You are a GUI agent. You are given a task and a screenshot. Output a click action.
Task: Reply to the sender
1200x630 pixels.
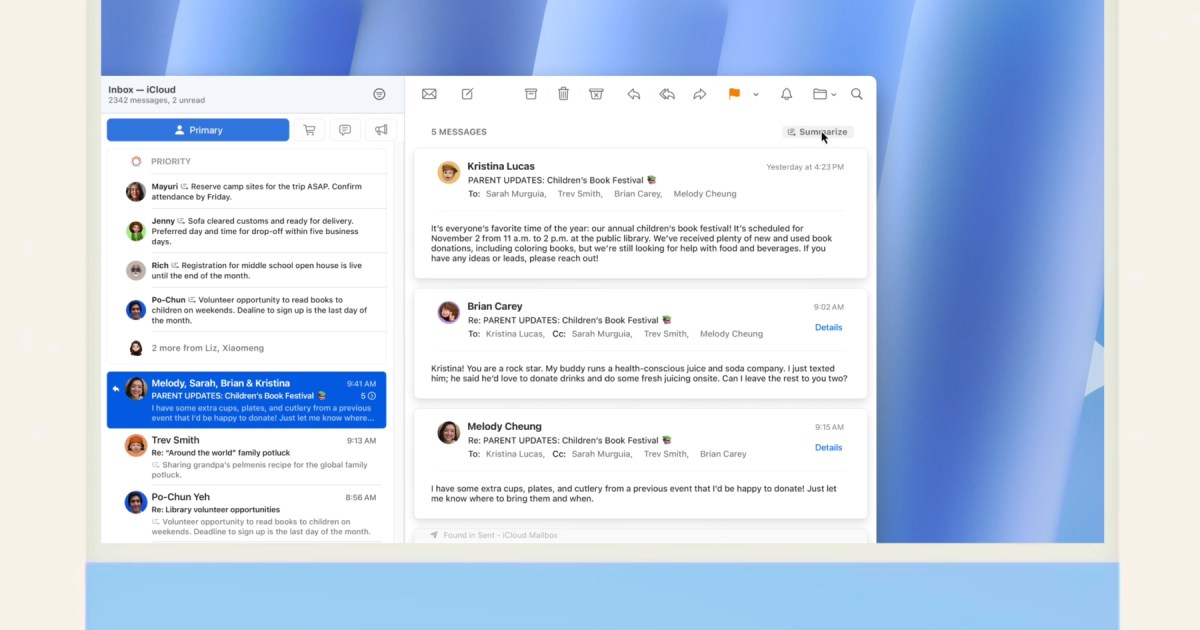(633, 94)
